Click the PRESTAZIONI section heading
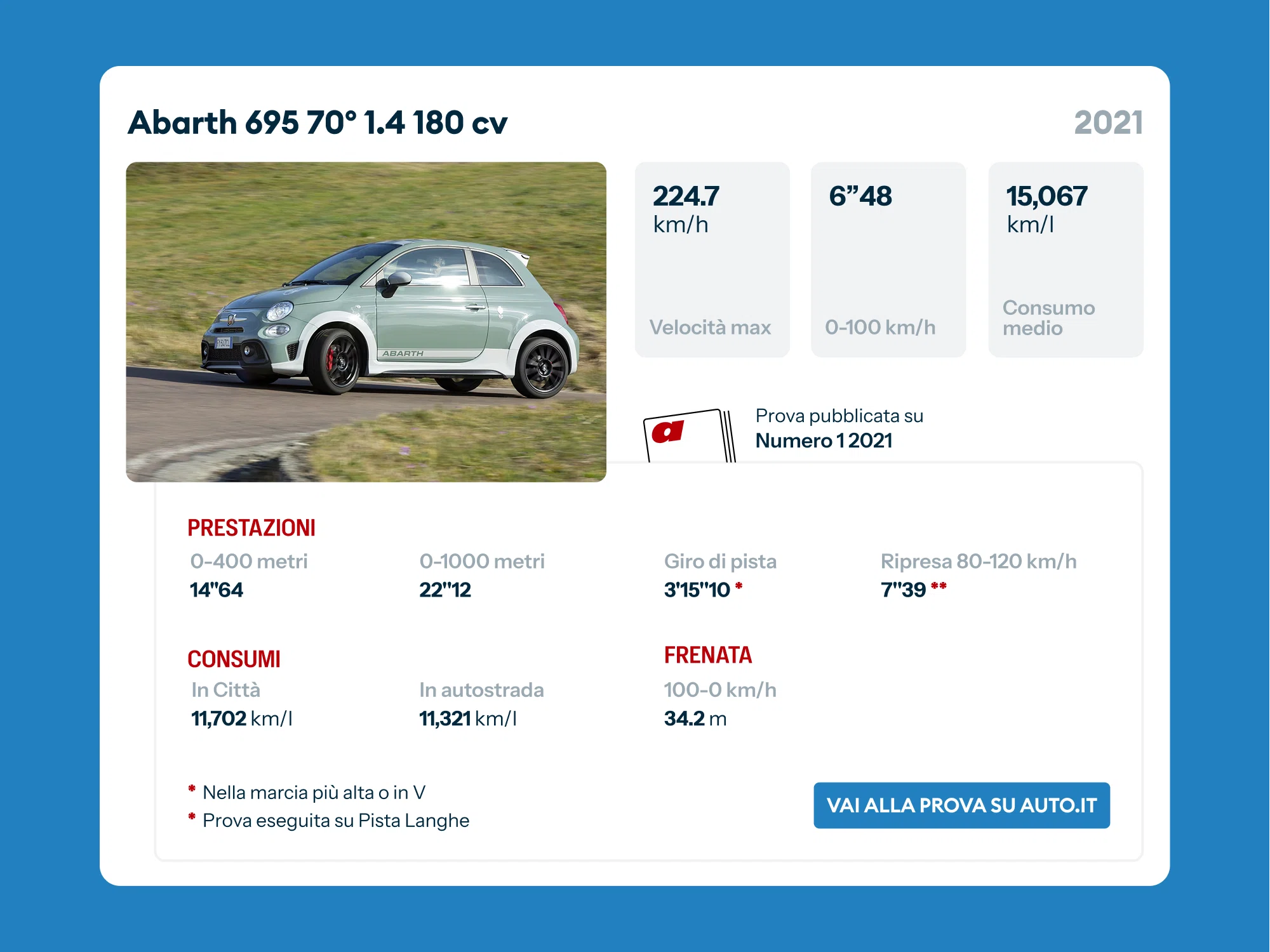This screenshot has width=1270, height=952. pos(251,528)
